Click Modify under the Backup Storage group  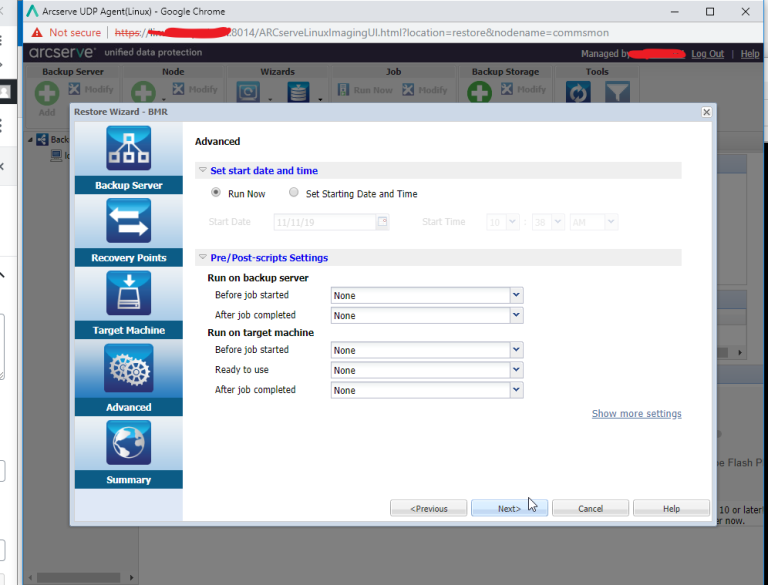524,89
